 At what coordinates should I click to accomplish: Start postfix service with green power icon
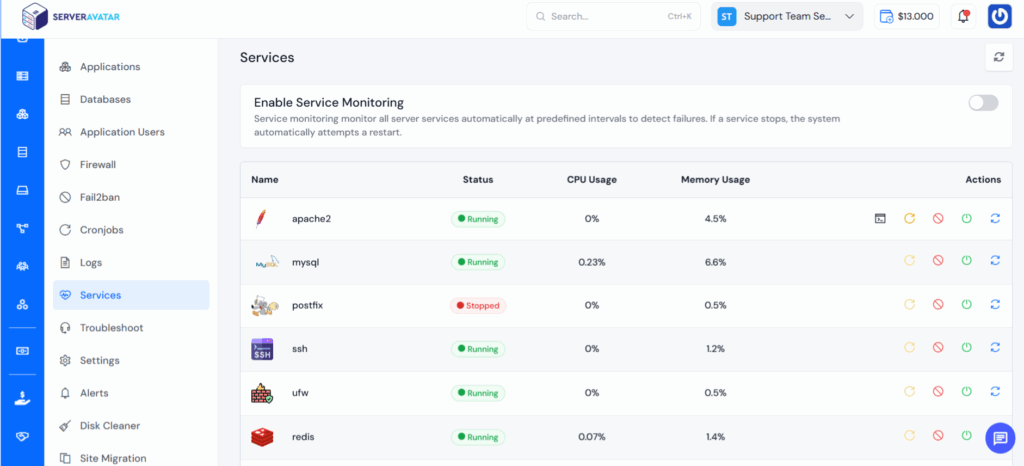966,305
